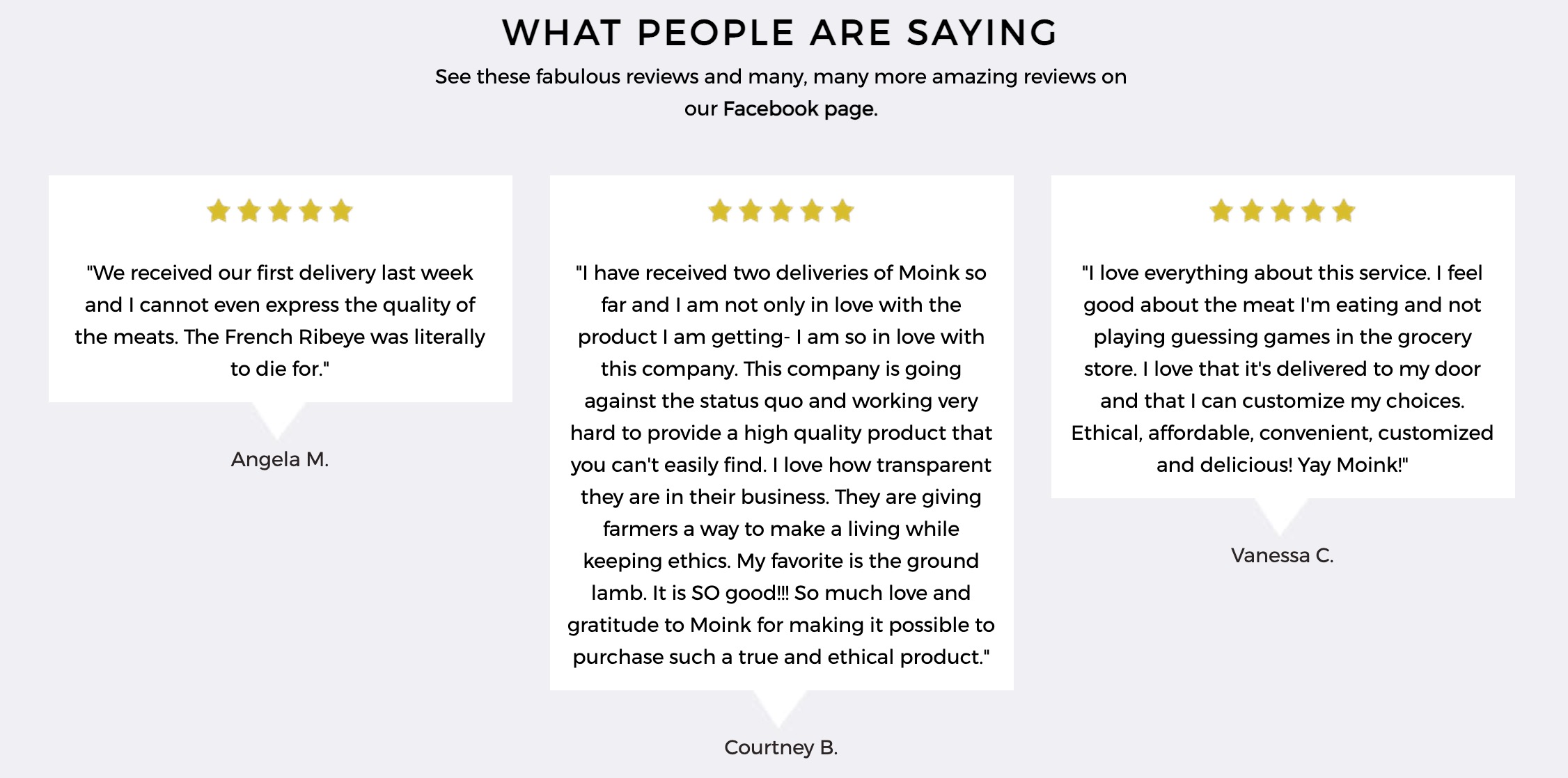Select the Angela M. reviewer name
The height and width of the screenshot is (778, 1568).
coord(280,459)
